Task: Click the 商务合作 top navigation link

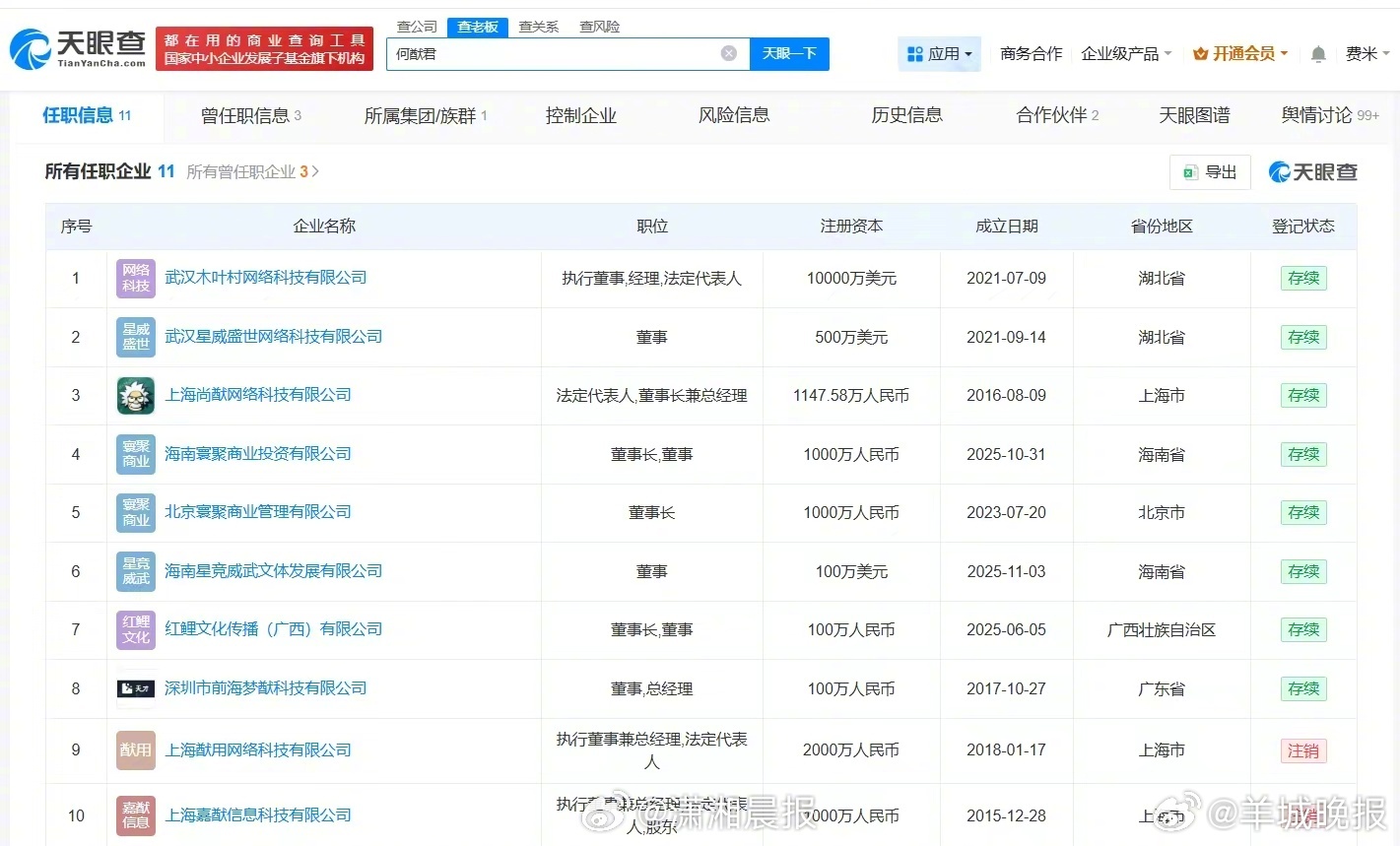Action: pyautogui.click(x=1031, y=54)
